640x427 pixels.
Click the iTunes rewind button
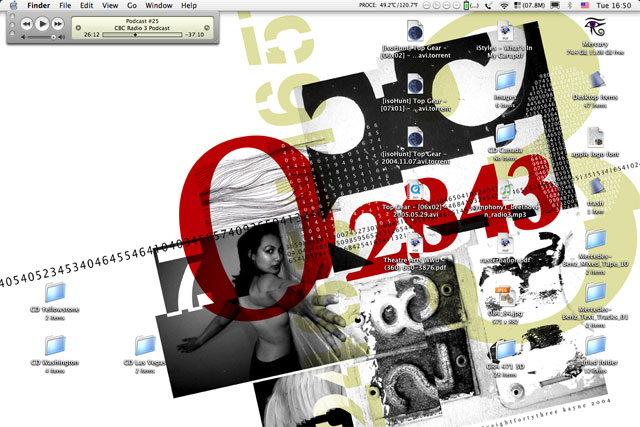pos(27,24)
